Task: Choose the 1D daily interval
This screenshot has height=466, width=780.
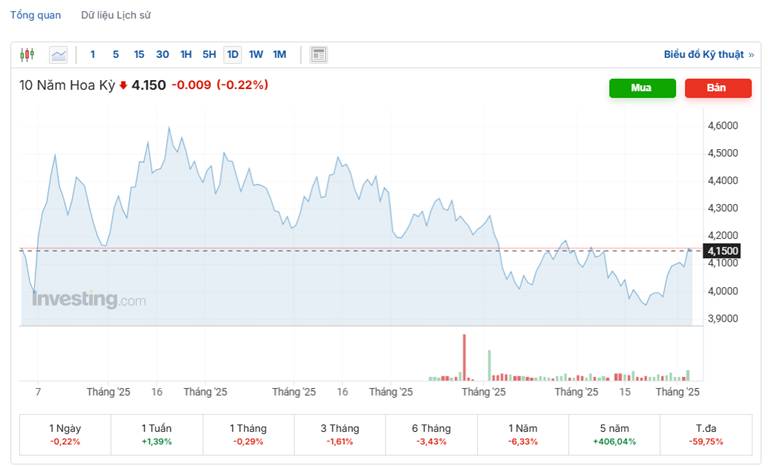Action: click(x=232, y=54)
